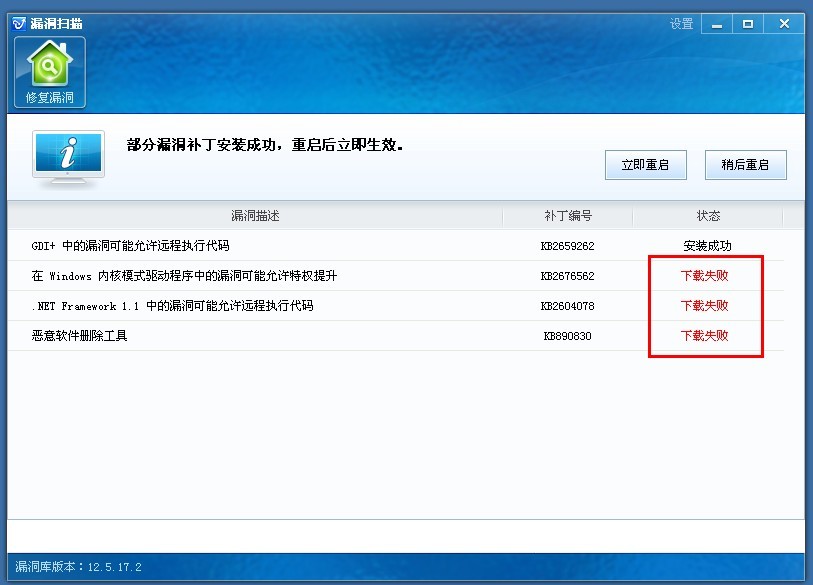The width and height of the screenshot is (813, 585).
Task: Open 设置 (Settings) in the title bar
Action: tap(682, 22)
